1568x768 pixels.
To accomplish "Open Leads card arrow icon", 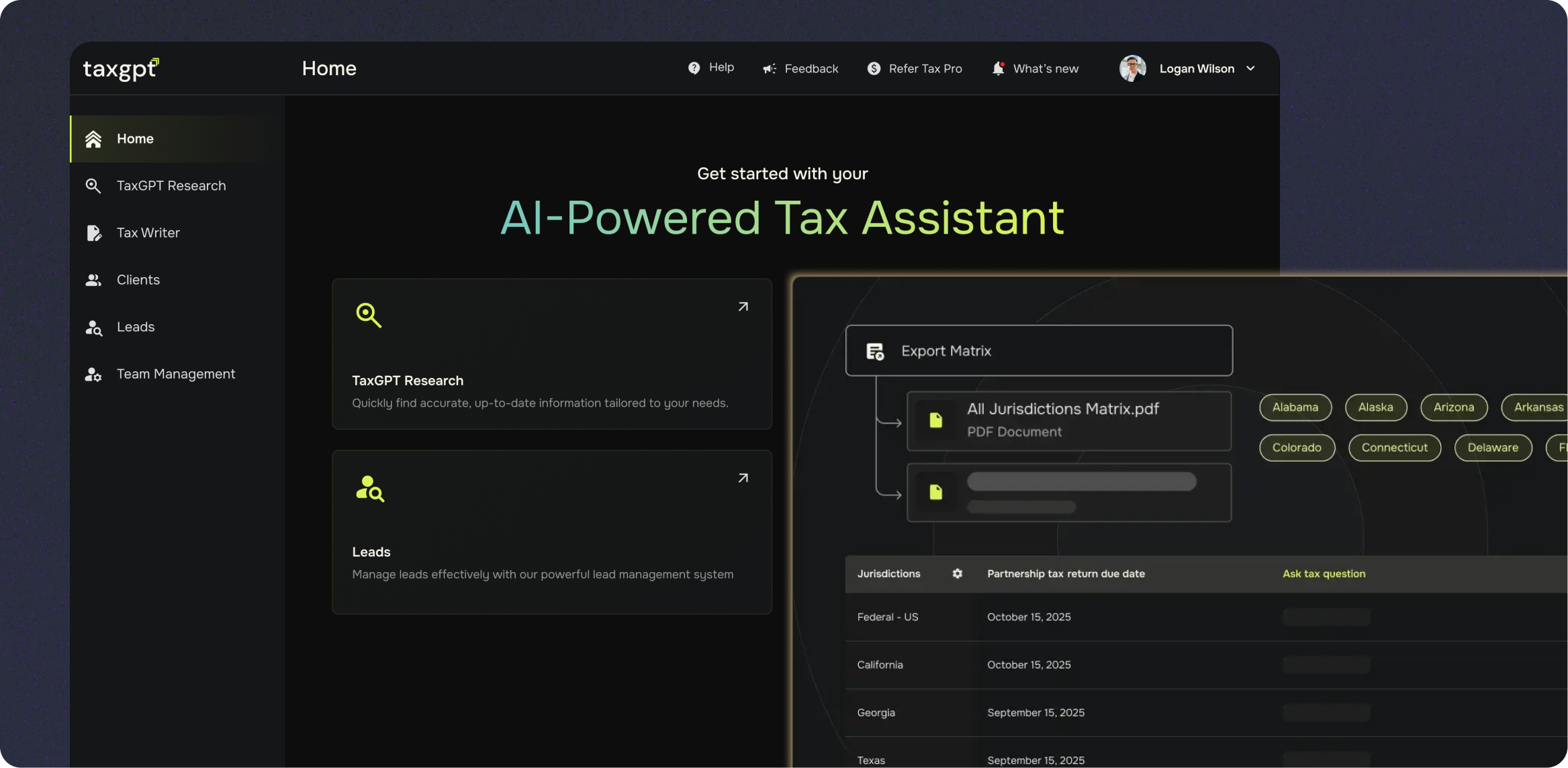I will (x=743, y=478).
